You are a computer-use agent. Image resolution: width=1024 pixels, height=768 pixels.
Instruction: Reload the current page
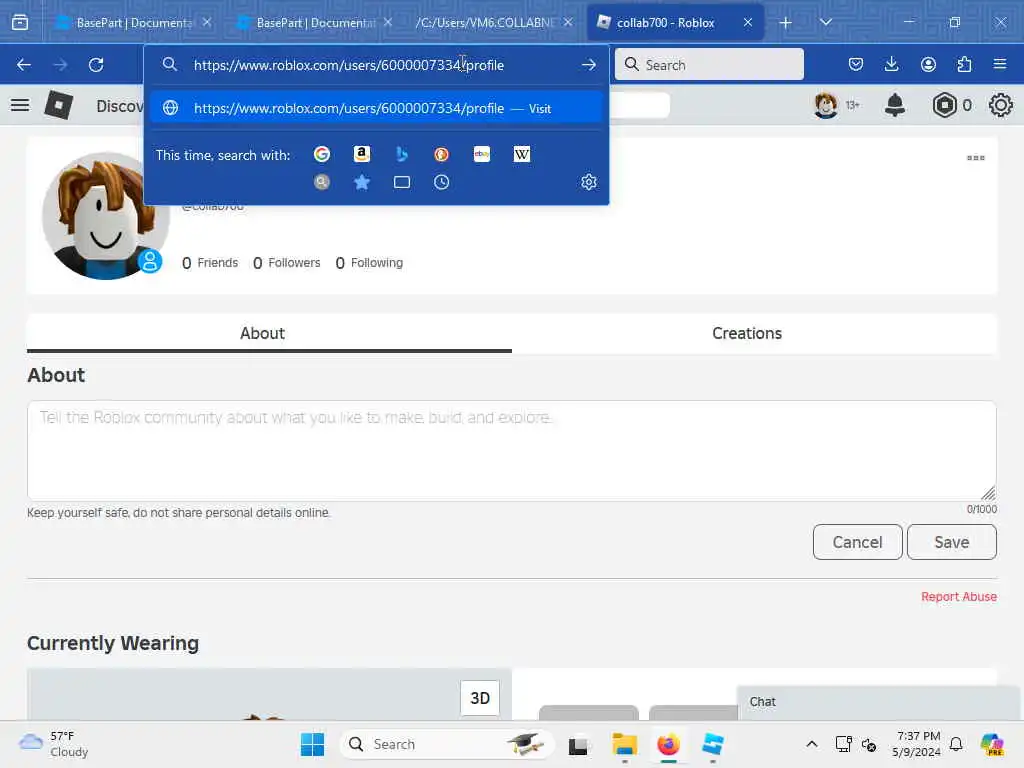click(96, 65)
